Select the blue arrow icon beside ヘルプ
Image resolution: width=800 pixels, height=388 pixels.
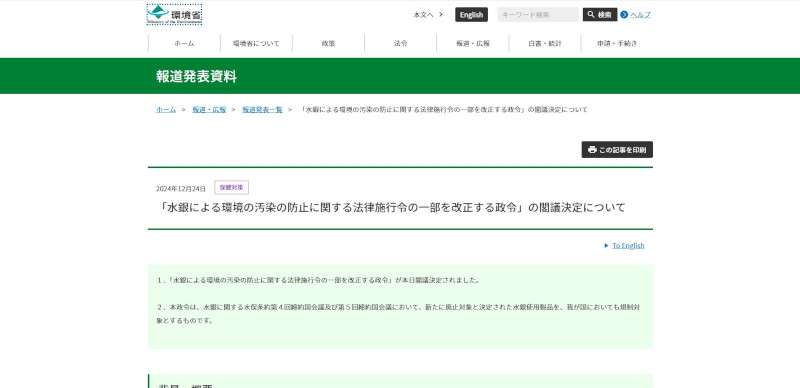click(x=624, y=15)
